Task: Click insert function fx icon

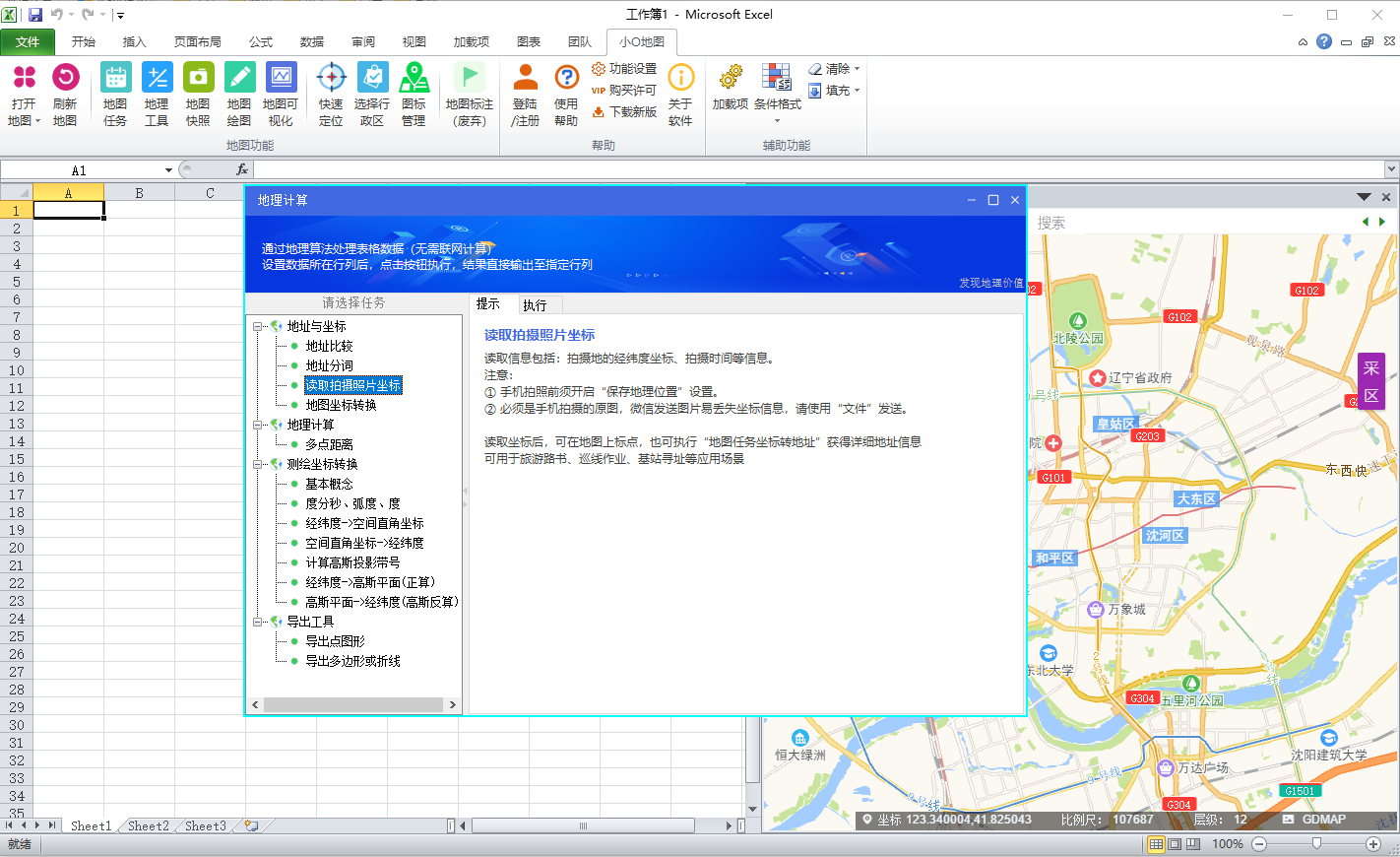Action: click(242, 169)
